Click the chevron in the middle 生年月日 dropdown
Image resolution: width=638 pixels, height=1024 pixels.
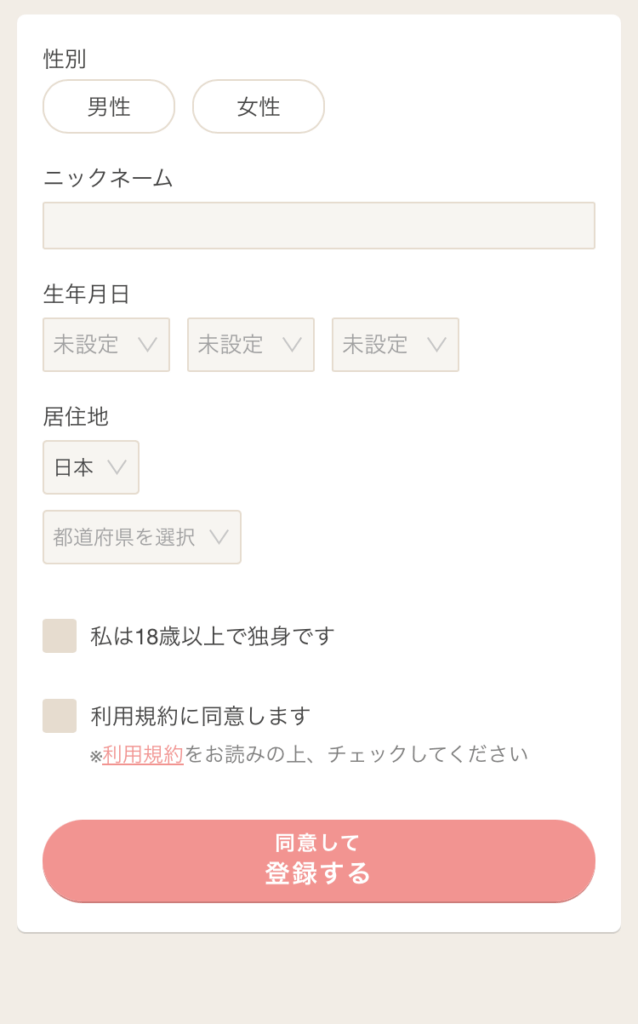292,345
